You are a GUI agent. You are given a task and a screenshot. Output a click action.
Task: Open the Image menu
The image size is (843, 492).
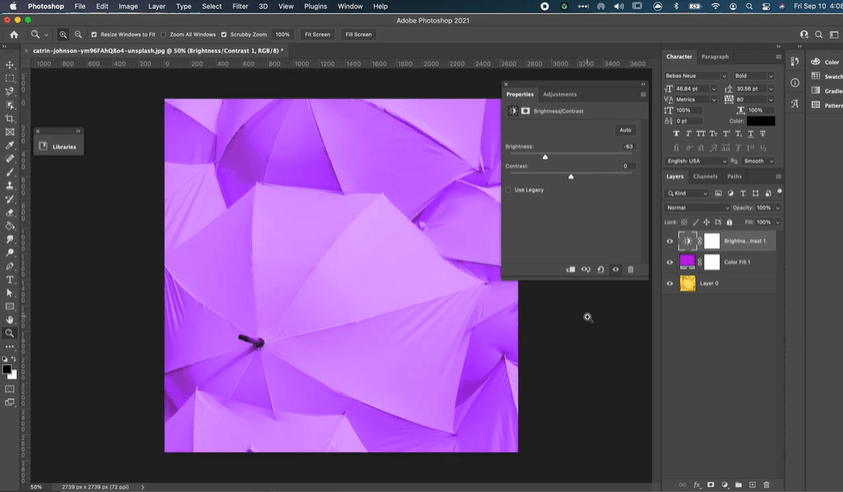click(x=128, y=6)
